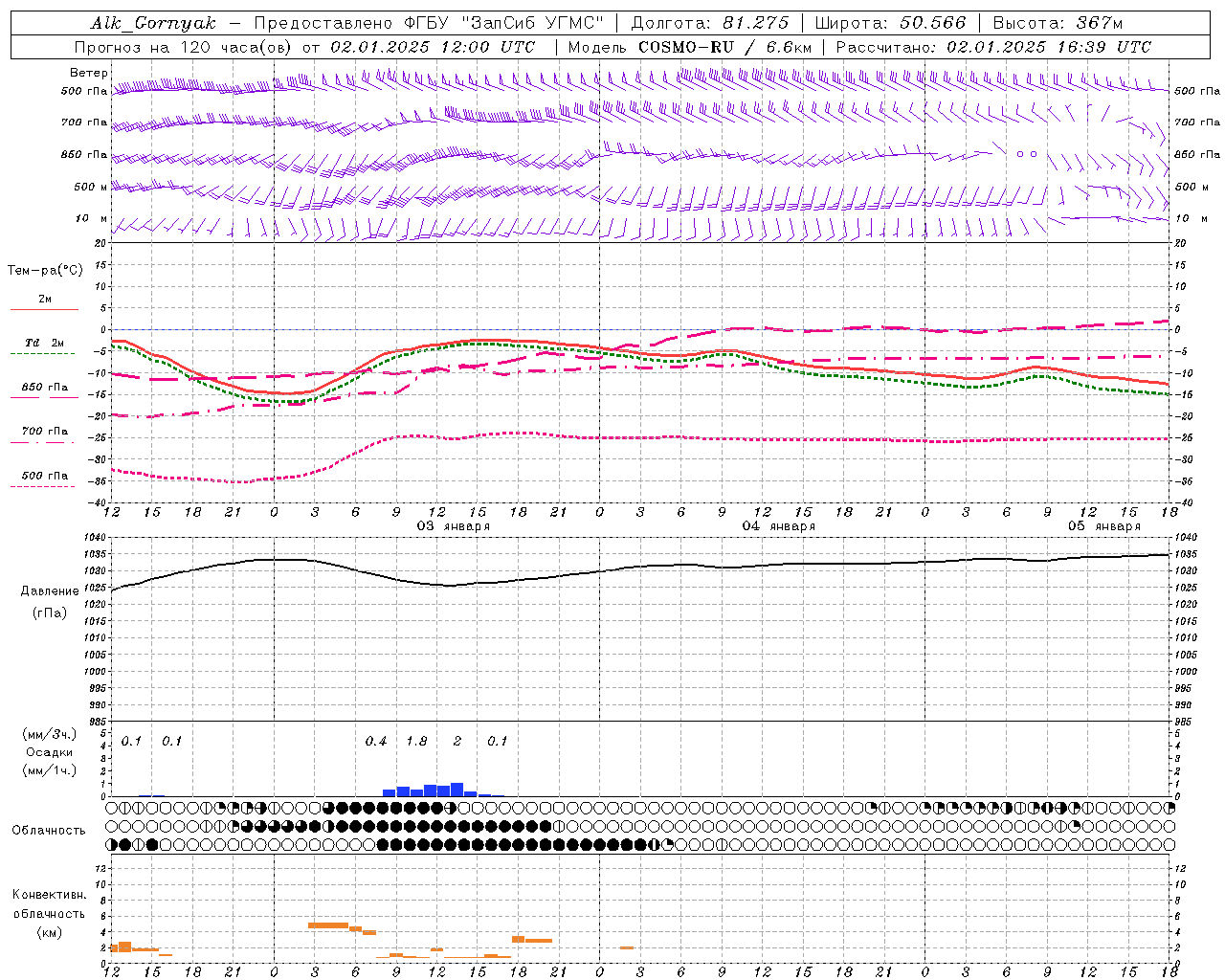This screenshot has height=980, width=1225.
Task: Click the station name Alk_Gornyak
Action: click(153, 23)
